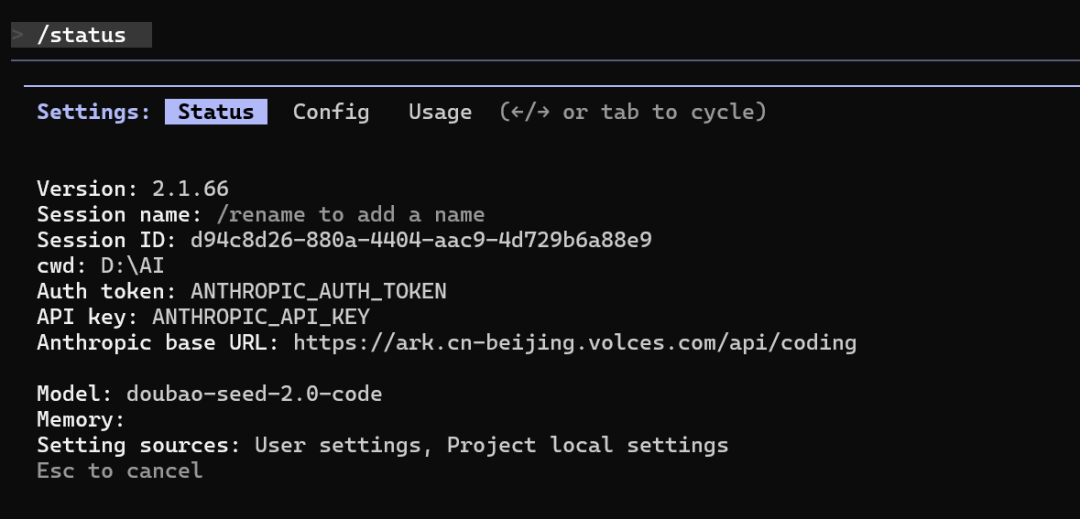Click the Esc to cancel hint
Screen dimensions: 1080x519
120,471
